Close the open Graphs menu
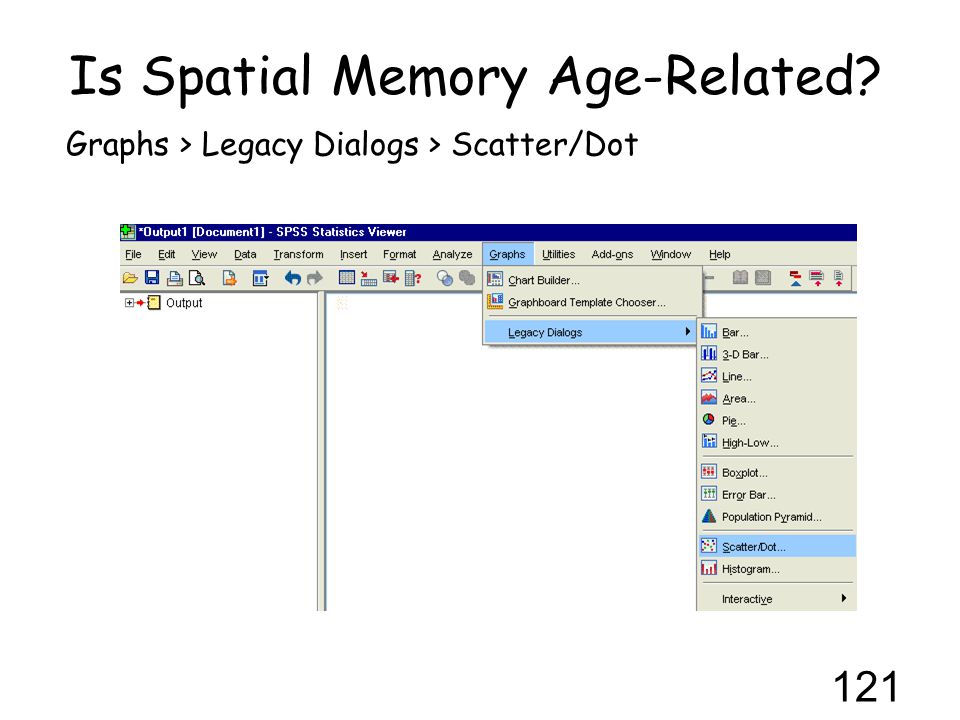This screenshot has width=960, height=720. coord(507,254)
